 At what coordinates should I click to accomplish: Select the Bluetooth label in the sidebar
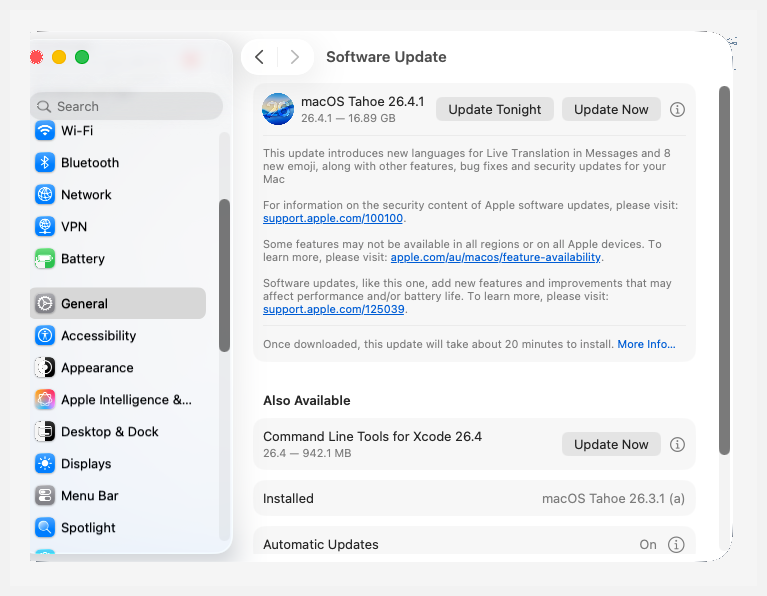click(90, 162)
